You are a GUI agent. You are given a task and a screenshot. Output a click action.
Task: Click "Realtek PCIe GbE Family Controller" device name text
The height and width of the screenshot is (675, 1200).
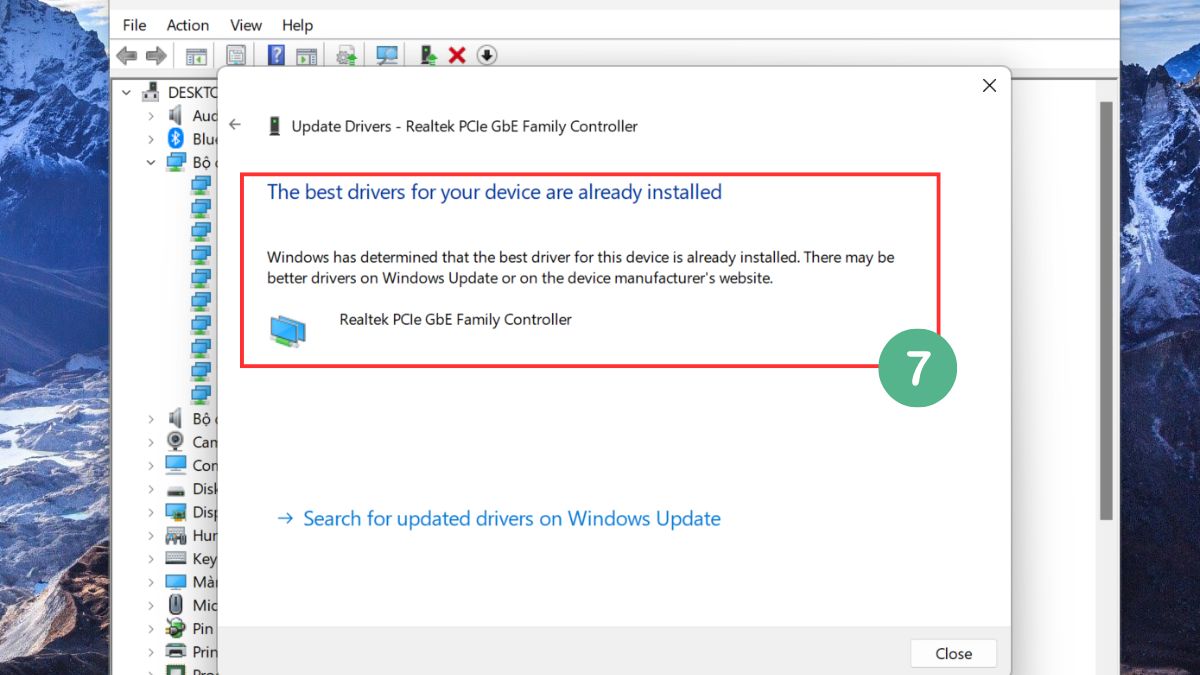pyautogui.click(x=455, y=319)
